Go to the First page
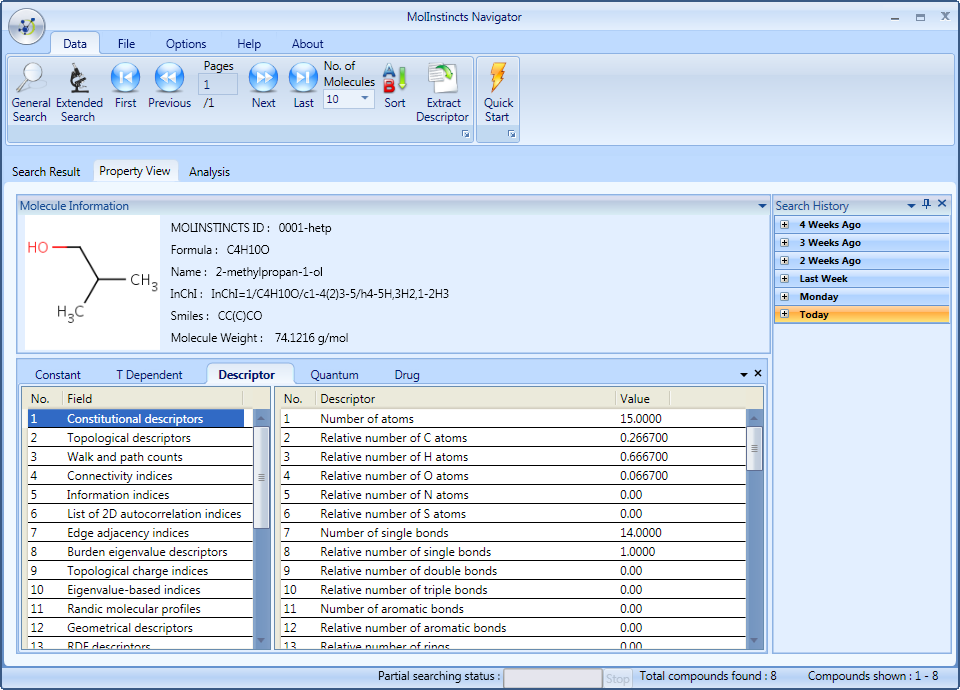Screen dimensions: 960x690 point(126,86)
